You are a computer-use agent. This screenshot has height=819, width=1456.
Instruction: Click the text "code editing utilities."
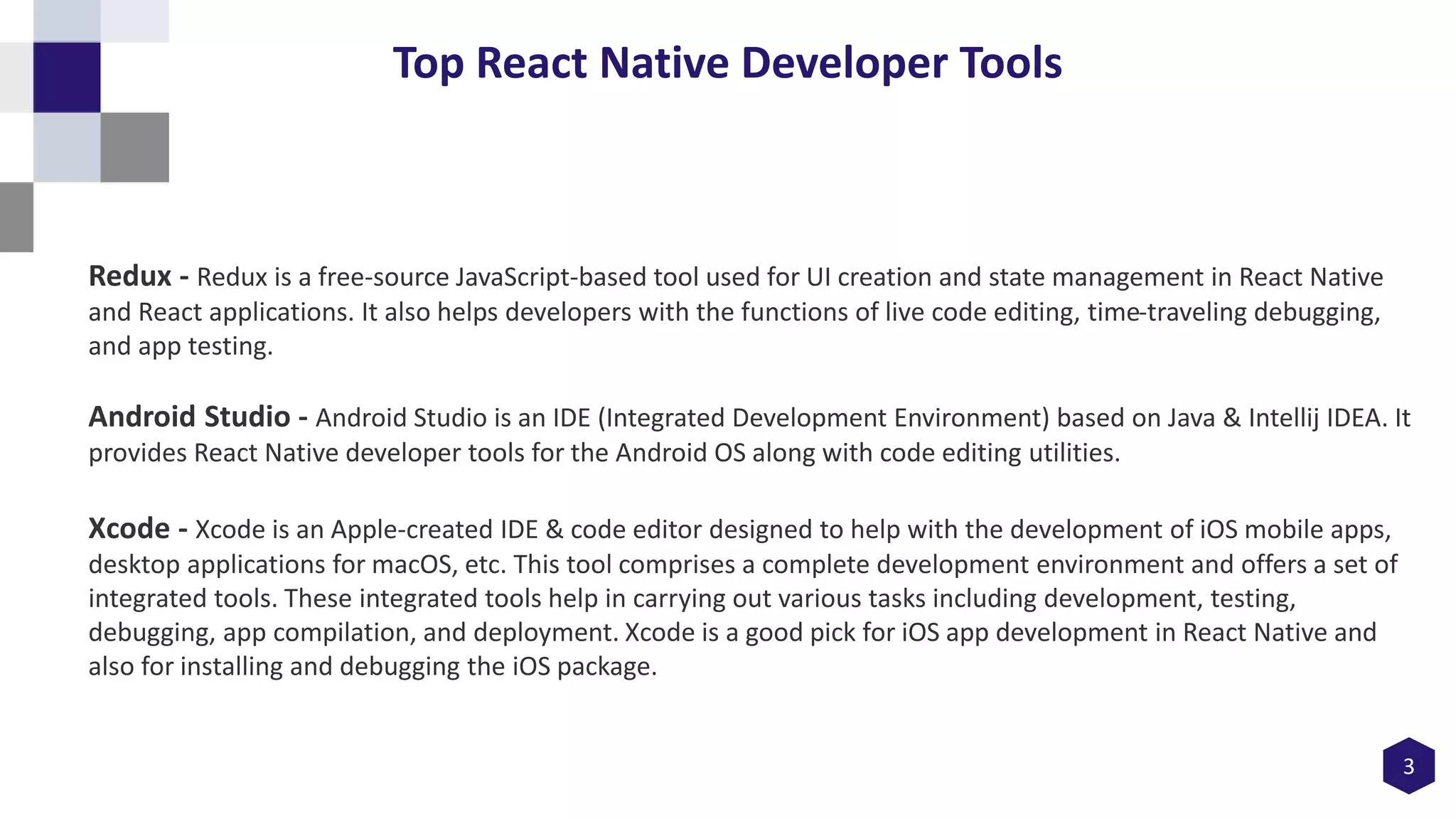click(1000, 452)
